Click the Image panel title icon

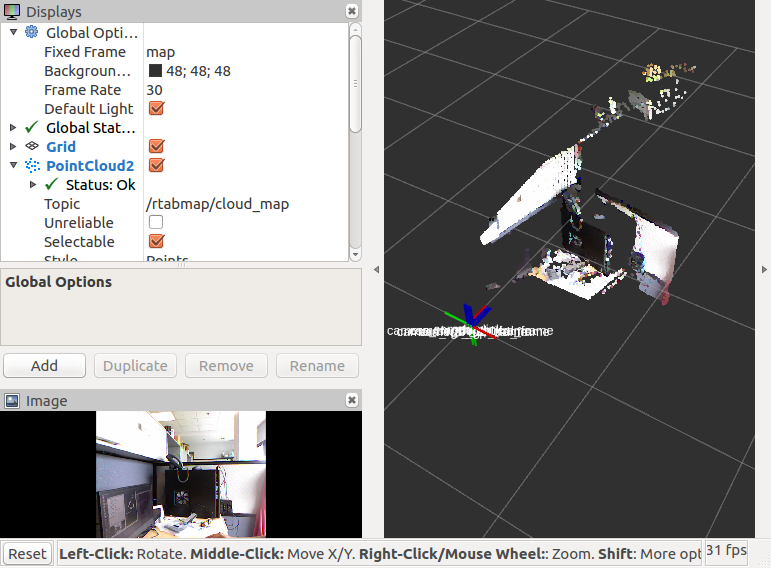coord(12,401)
